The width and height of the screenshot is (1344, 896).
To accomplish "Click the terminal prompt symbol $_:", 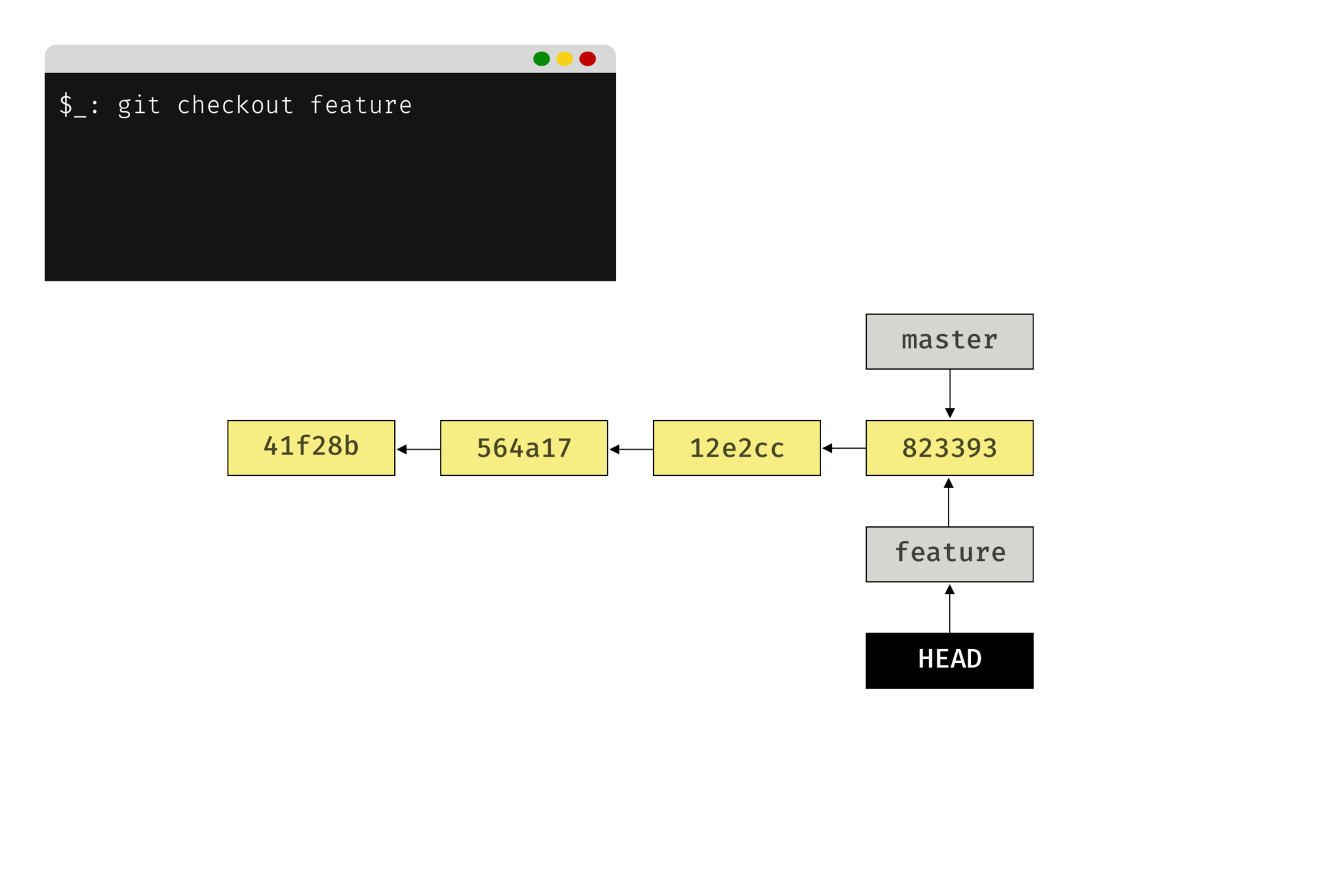I will [79, 106].
